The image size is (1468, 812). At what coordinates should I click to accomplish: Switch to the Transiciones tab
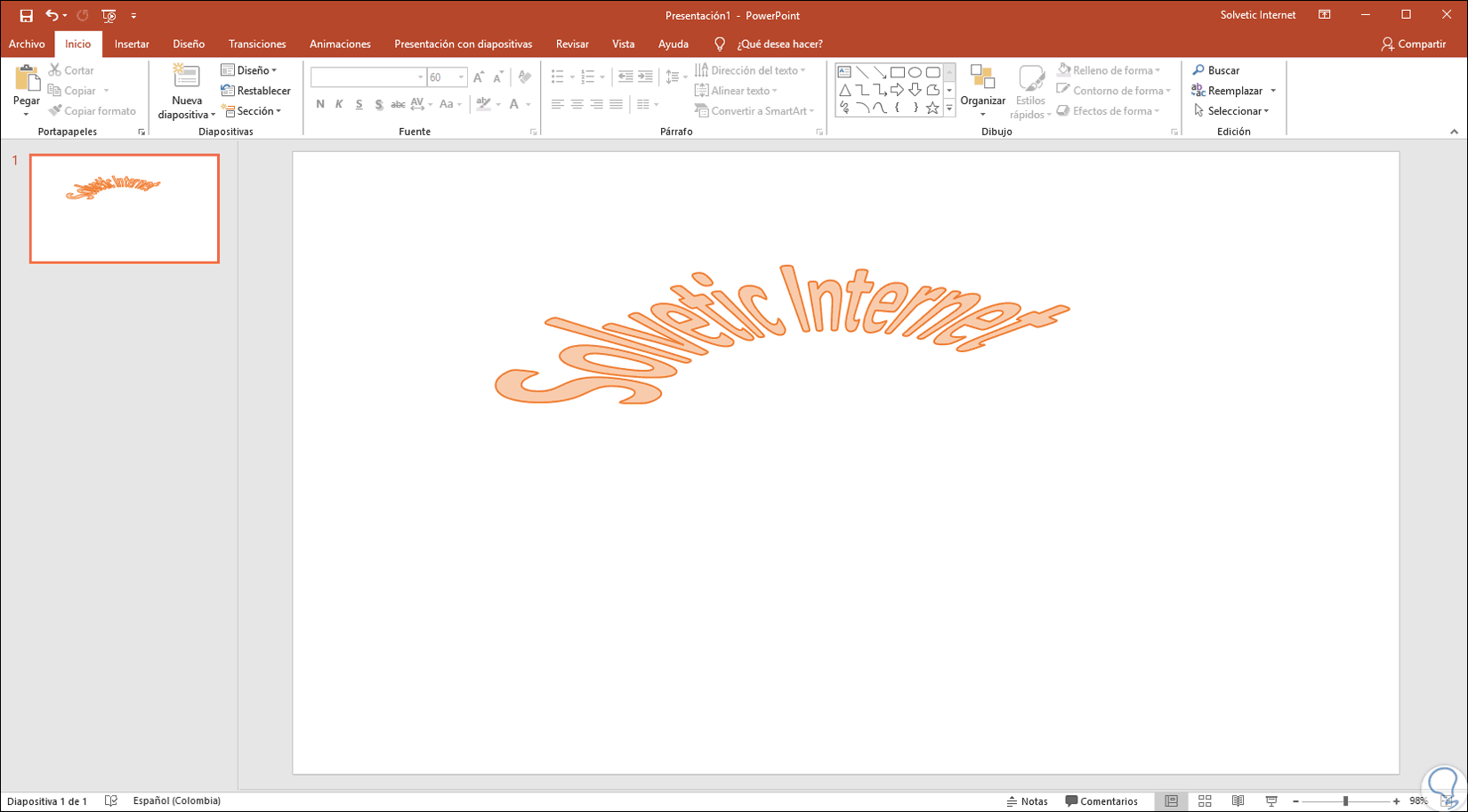pyautogui.click(x=257, y=44)
